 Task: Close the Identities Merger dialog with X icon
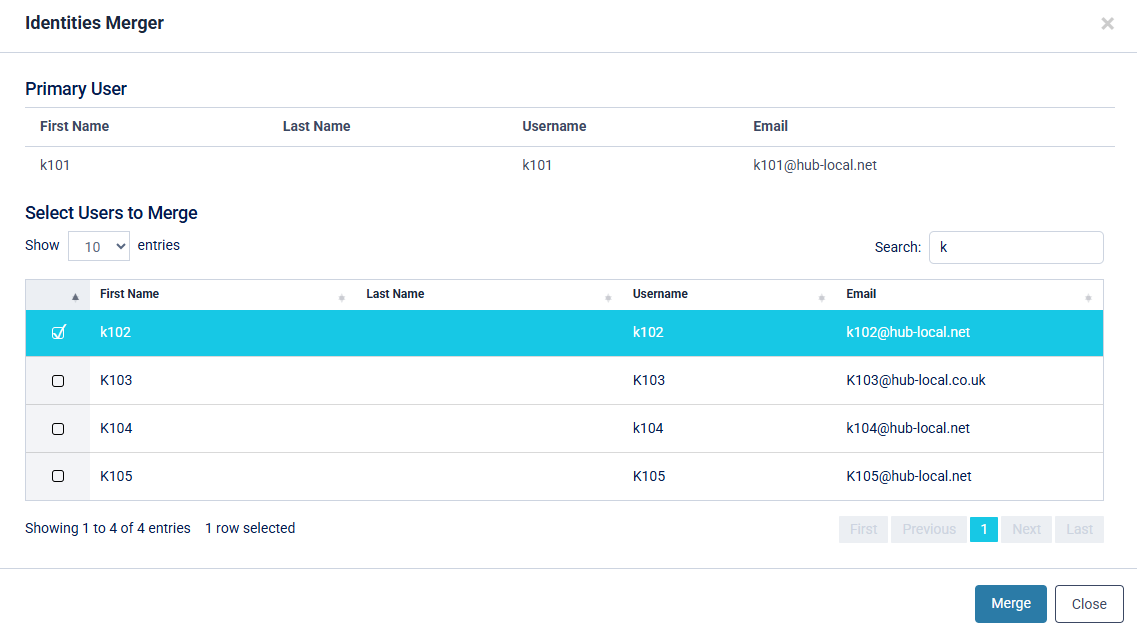1107,23
